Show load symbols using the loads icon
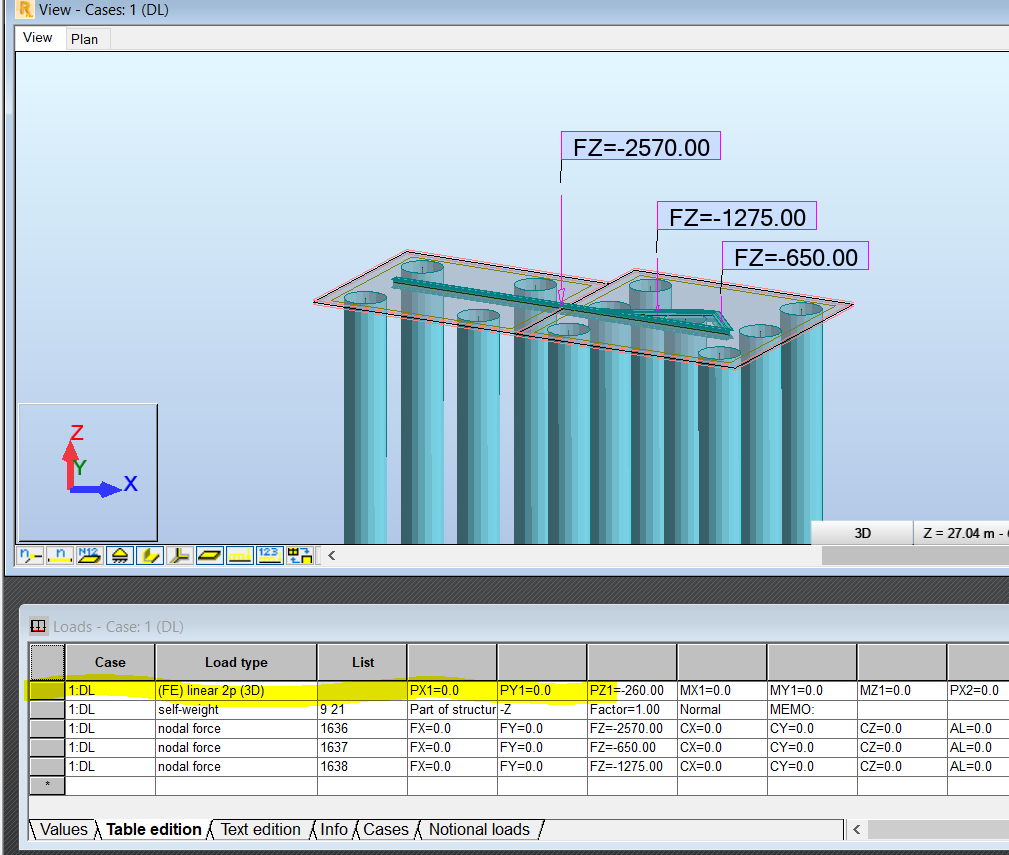The width and height of the screenshot is (1009, 855). click(x=240, y=555)
